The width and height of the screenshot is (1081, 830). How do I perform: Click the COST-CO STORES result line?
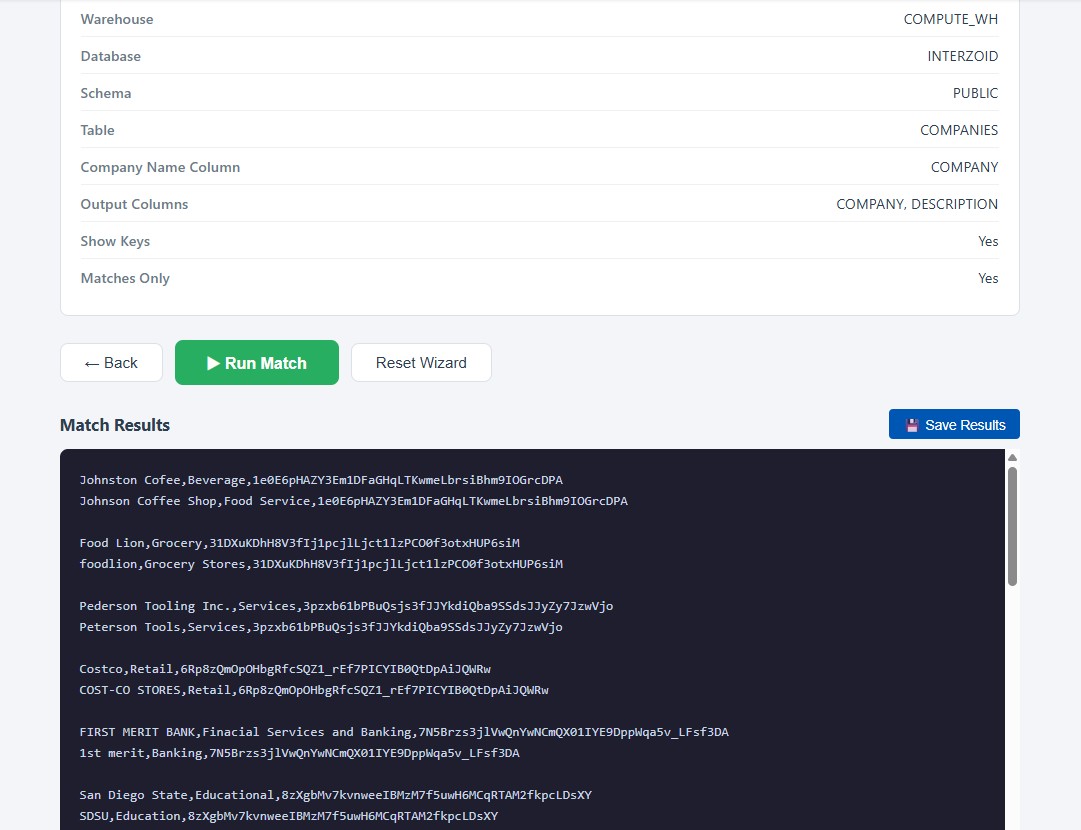pyautogui.click(x=314, y=690)
